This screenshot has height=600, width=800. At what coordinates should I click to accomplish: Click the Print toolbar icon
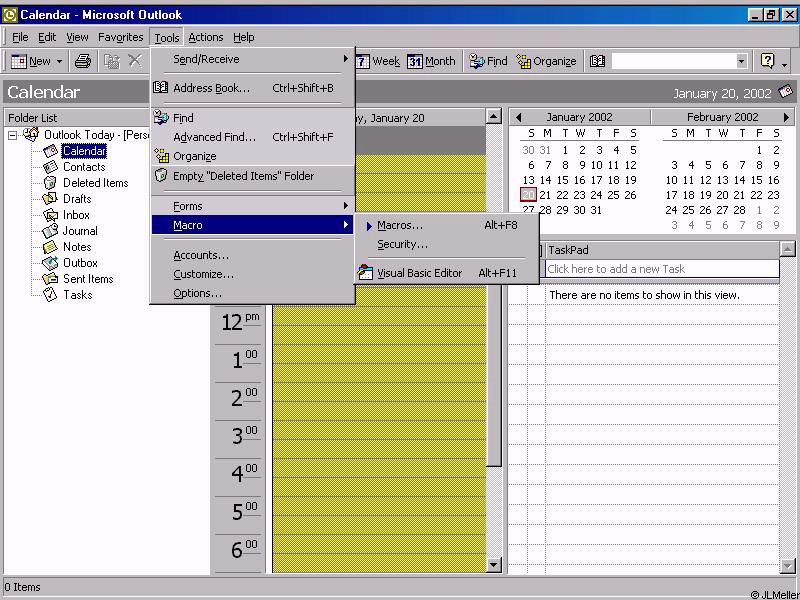(x=83, y=61)
